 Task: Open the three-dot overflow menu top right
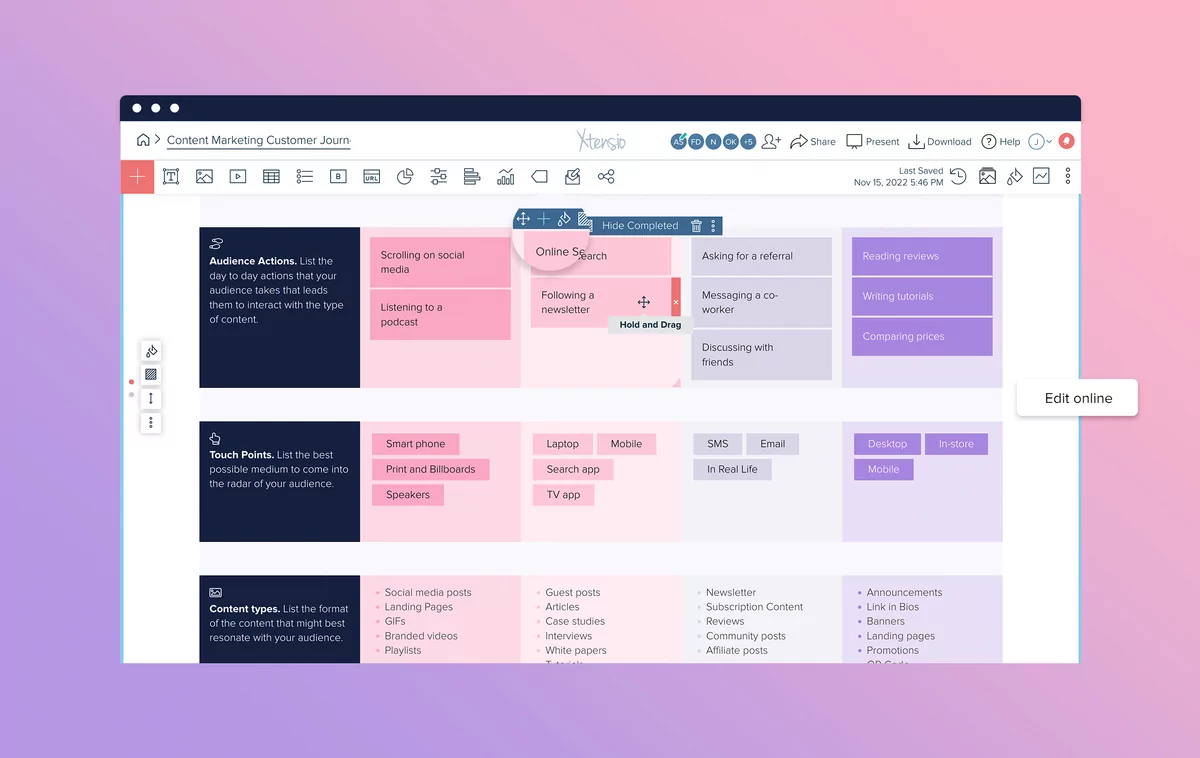click(1067, 176)
